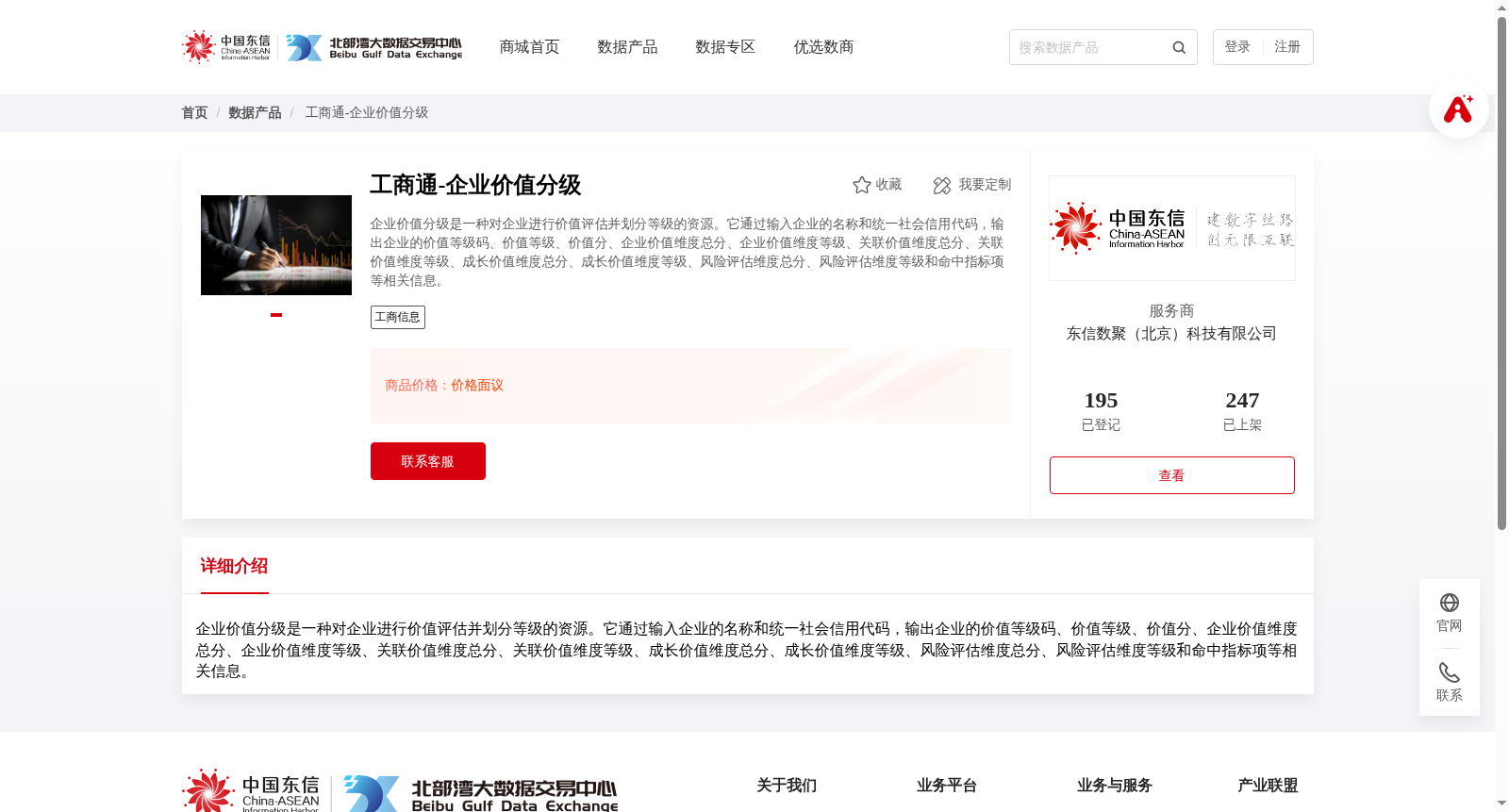Click the scrollbar up arrow
The height and width of the screenshot is (812, 1509).
(1501, 8)
